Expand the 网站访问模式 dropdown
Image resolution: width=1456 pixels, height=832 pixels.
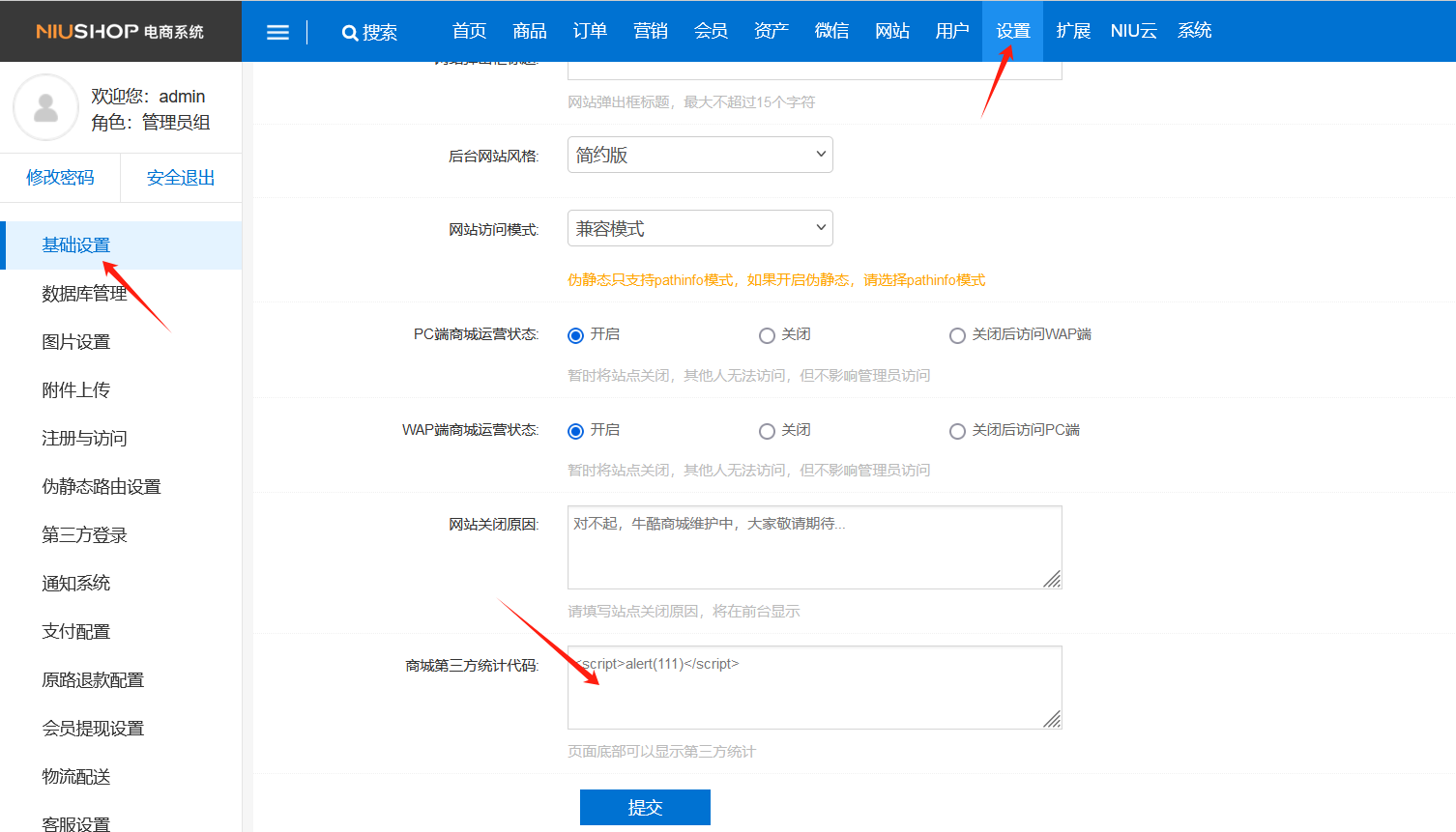point(700,228)
